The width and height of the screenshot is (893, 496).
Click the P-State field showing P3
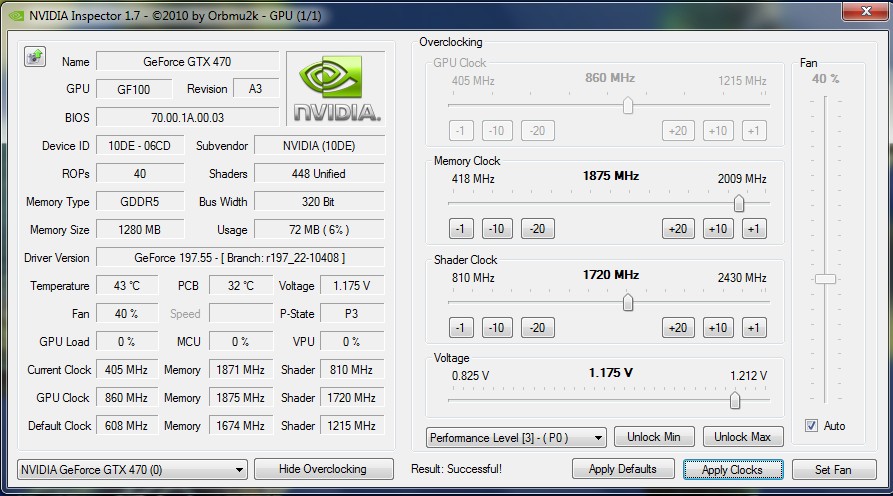click(x=352, y=313)
